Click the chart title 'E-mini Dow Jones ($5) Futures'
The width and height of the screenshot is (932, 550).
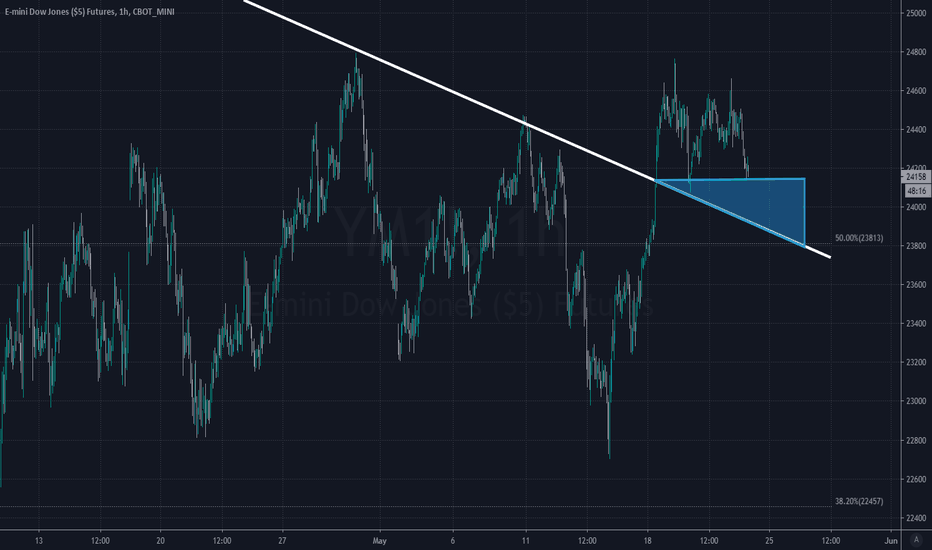point(60,11)
